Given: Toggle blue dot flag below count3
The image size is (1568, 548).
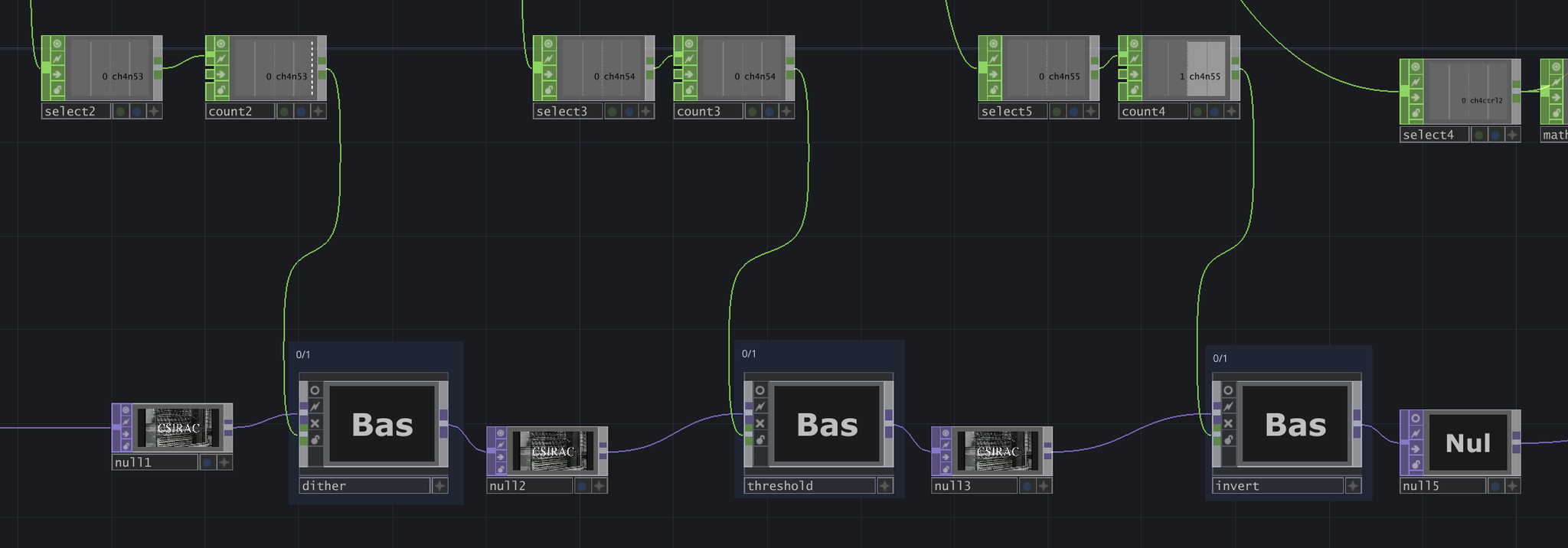Looking at the screenshot, I should point(769,112).
